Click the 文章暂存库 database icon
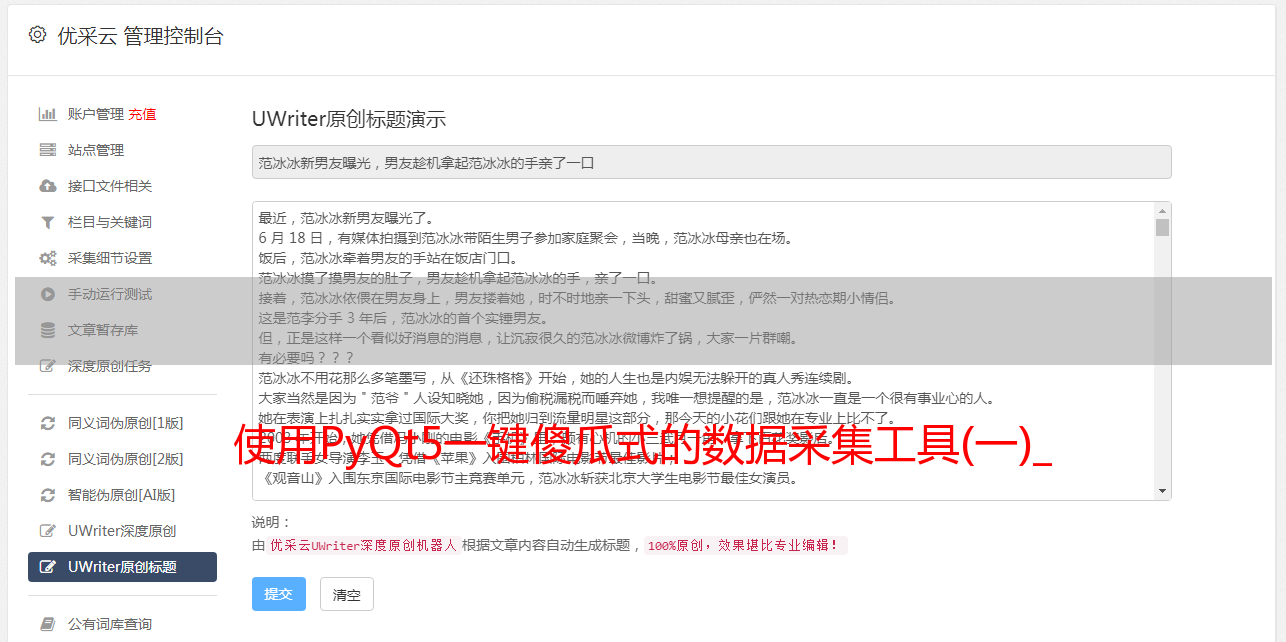This screenshot has height=642, width=1286. click(x=47, y=330)
